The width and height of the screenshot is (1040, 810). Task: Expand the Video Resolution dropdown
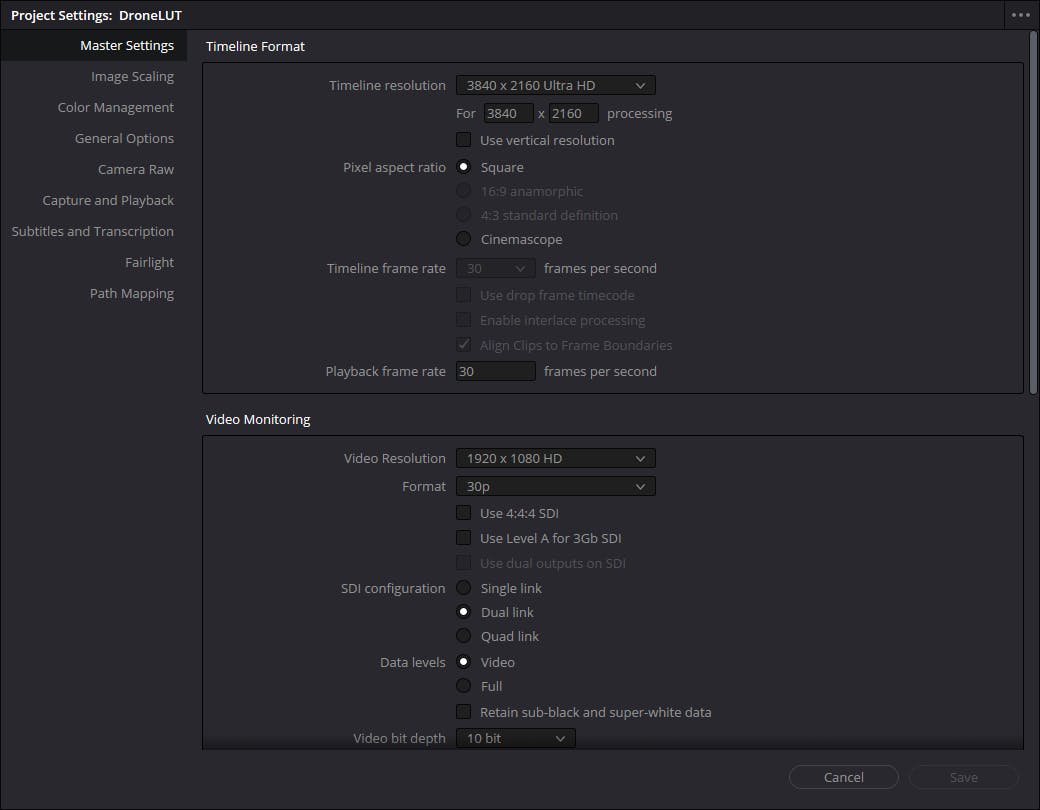[556, 458]
